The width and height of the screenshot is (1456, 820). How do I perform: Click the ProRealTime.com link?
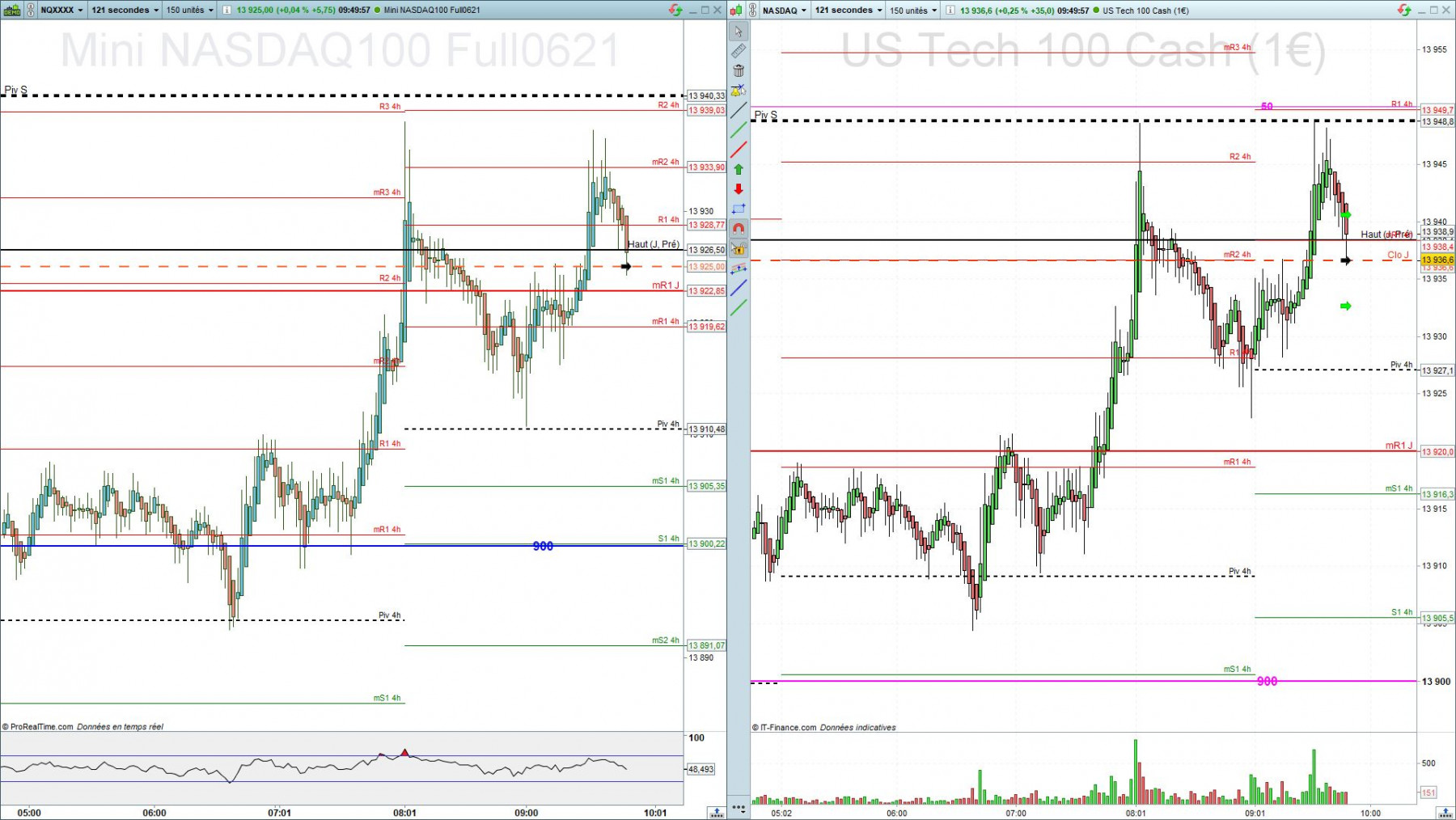point(42,727)
